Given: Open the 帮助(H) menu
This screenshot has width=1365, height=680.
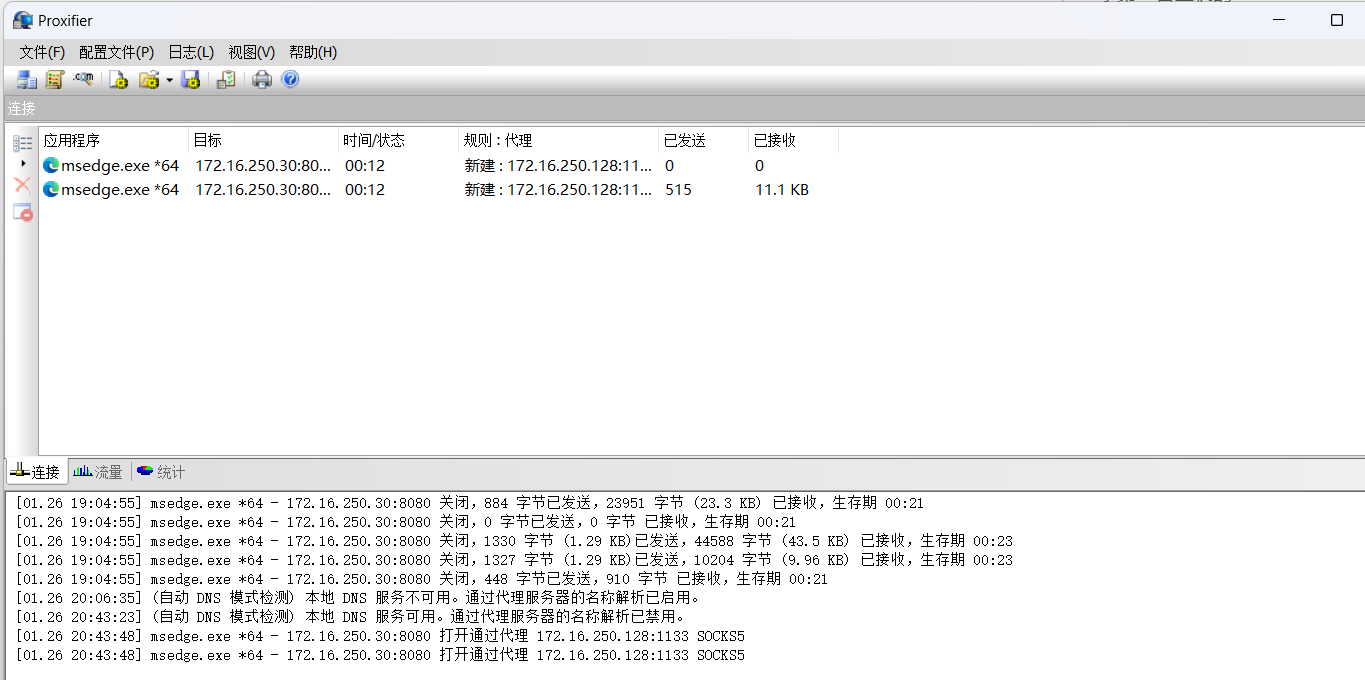Looking at the screenshot, I should 313,52.
